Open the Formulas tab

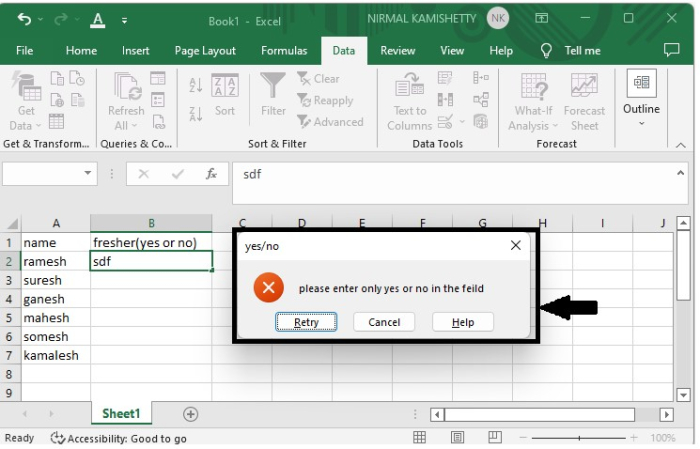pyautogui.click(x=284, y=51)
